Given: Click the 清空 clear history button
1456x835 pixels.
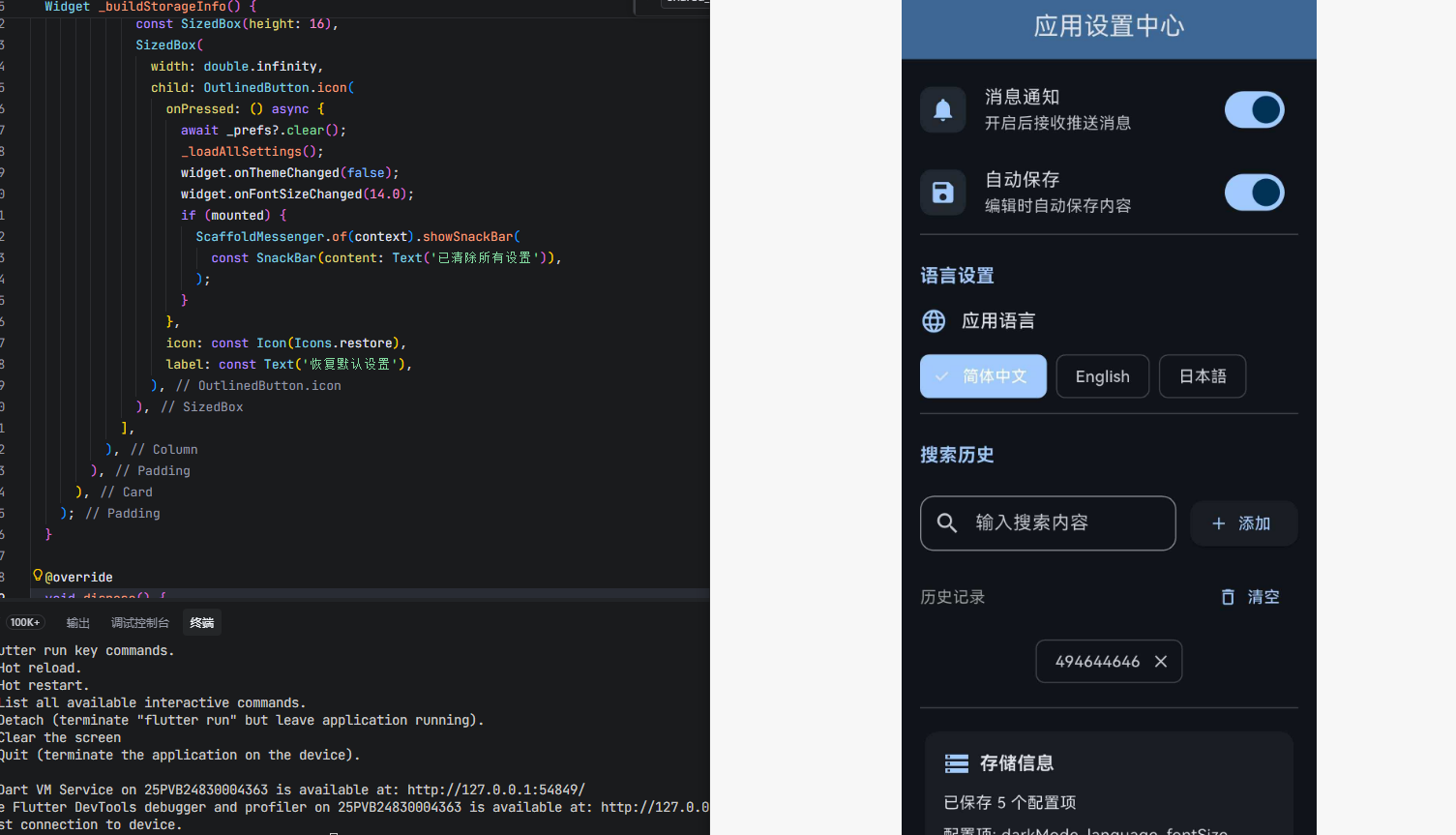Looking at the screenshot, I should coord(1250,597).
